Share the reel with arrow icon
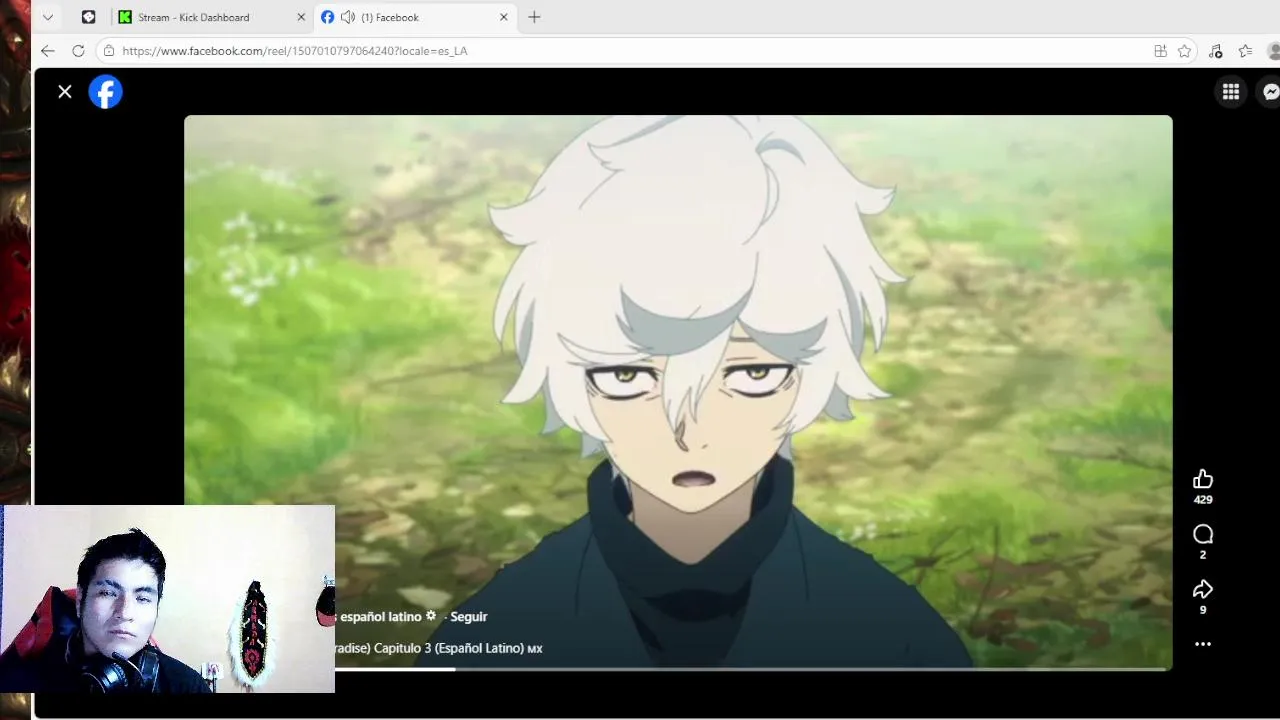The width and height of the screenshot is (1280, 720). click(x=1203, y=589)
